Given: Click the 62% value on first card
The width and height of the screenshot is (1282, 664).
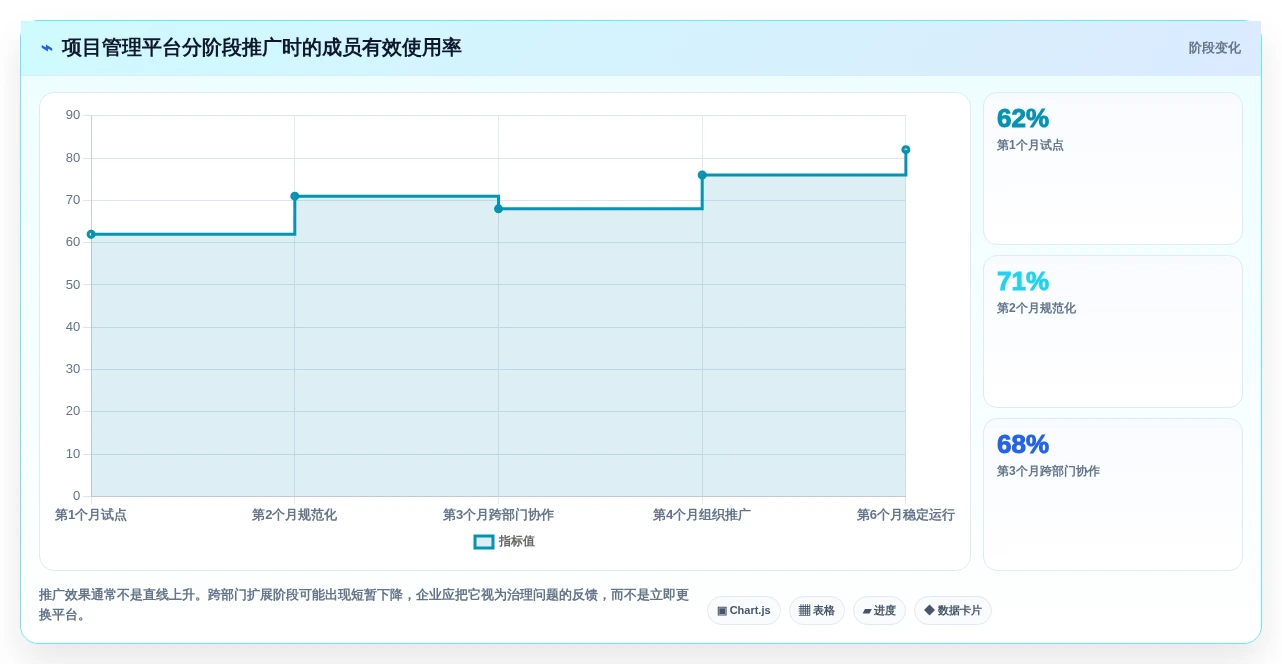Looking at the screenshot, I should coord(1023,118).
